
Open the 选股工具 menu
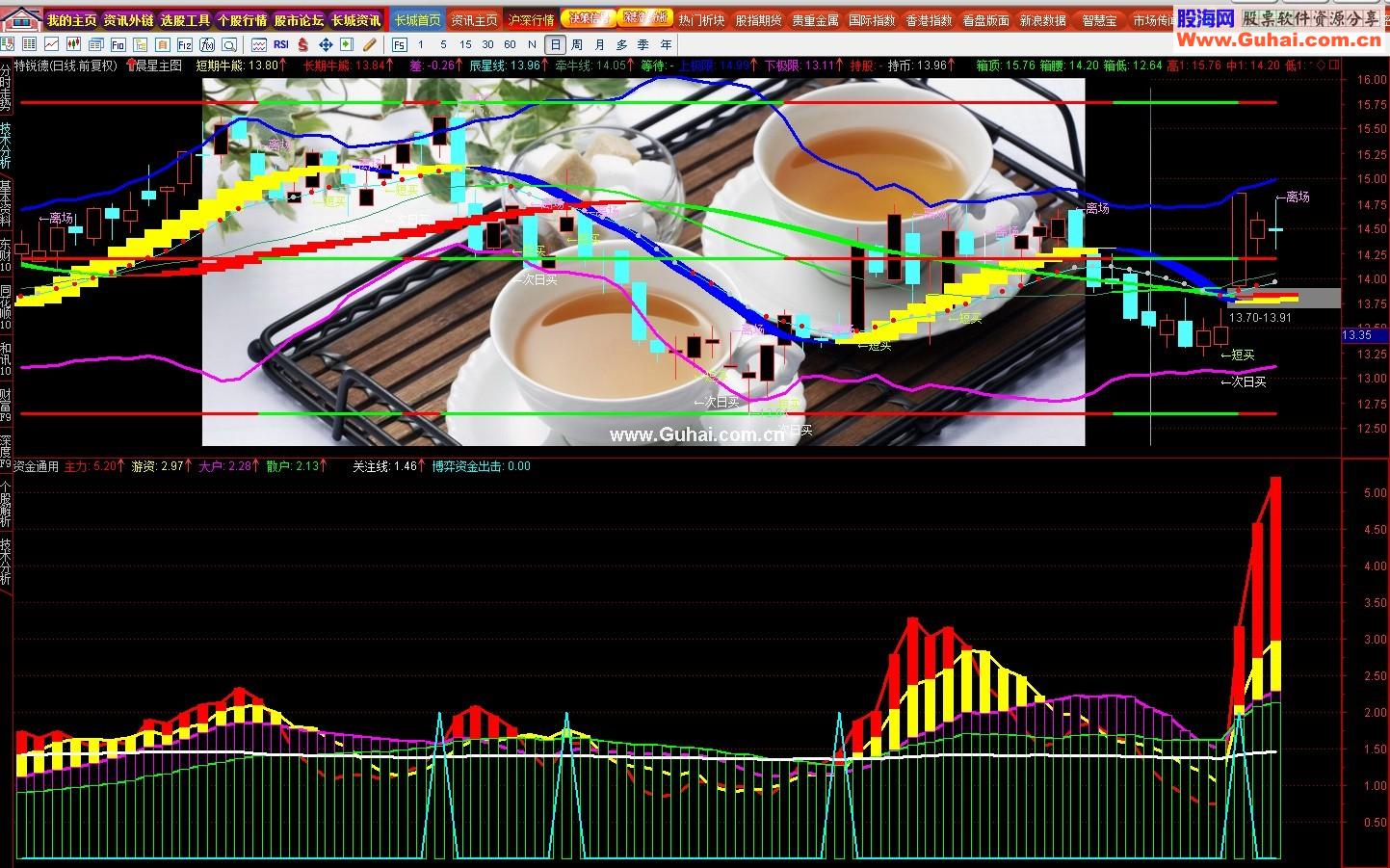tap(186, 20)
